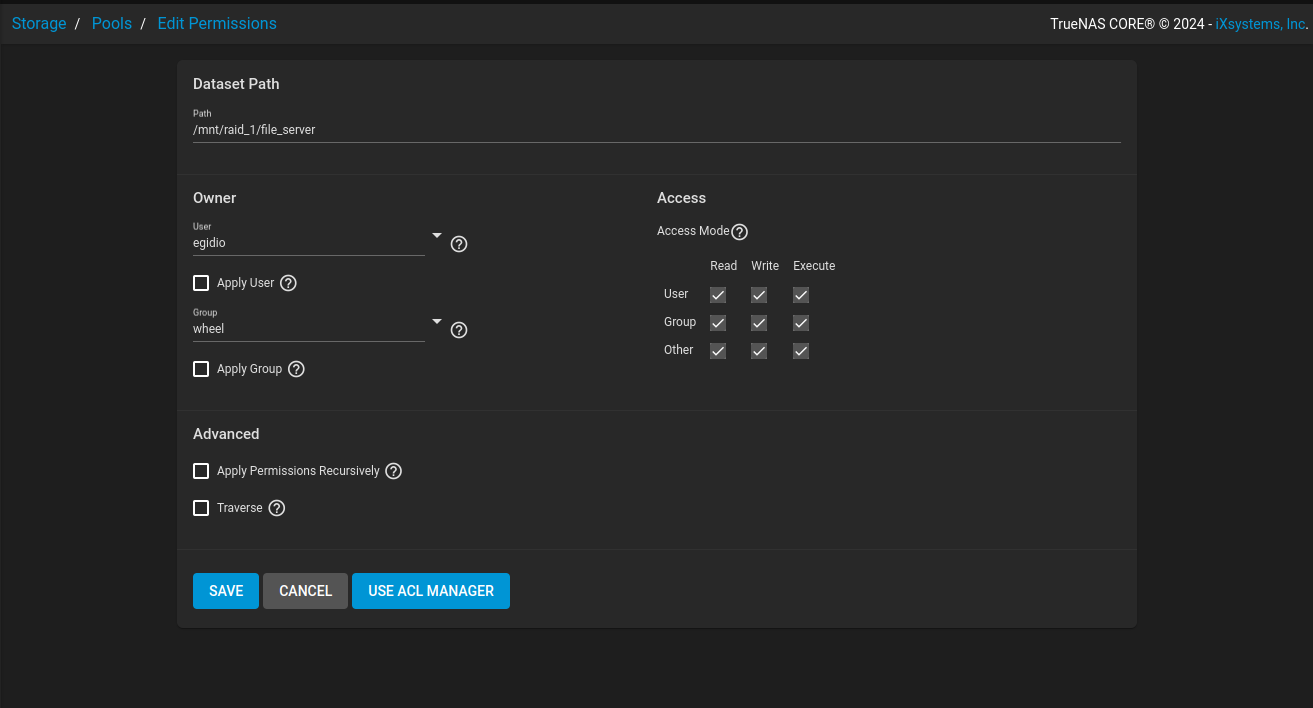This screenshot has width=1313, height=708.
Task: Expand the User owner dropdown arrow
Action: [436, 235]
